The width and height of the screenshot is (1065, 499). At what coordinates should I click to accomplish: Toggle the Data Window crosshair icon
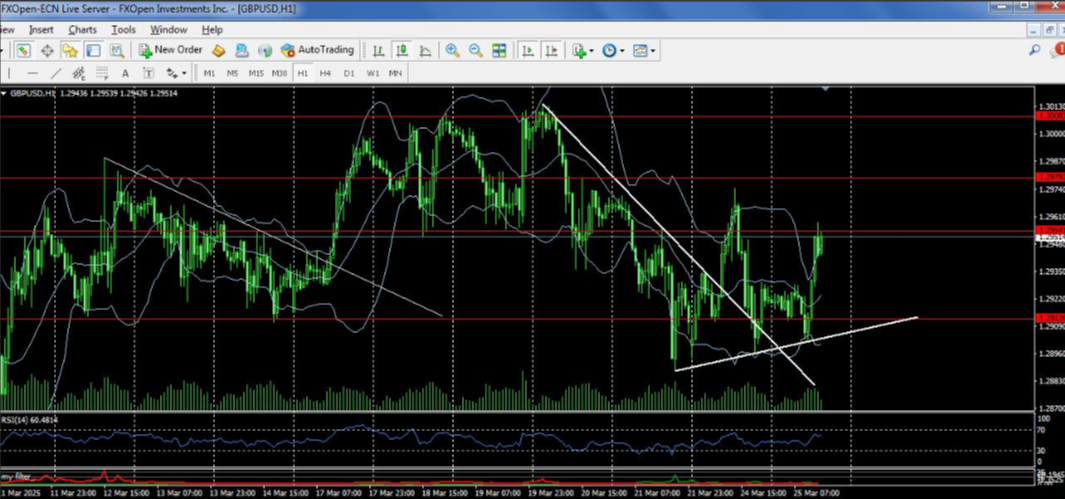[x=47, y=50]
